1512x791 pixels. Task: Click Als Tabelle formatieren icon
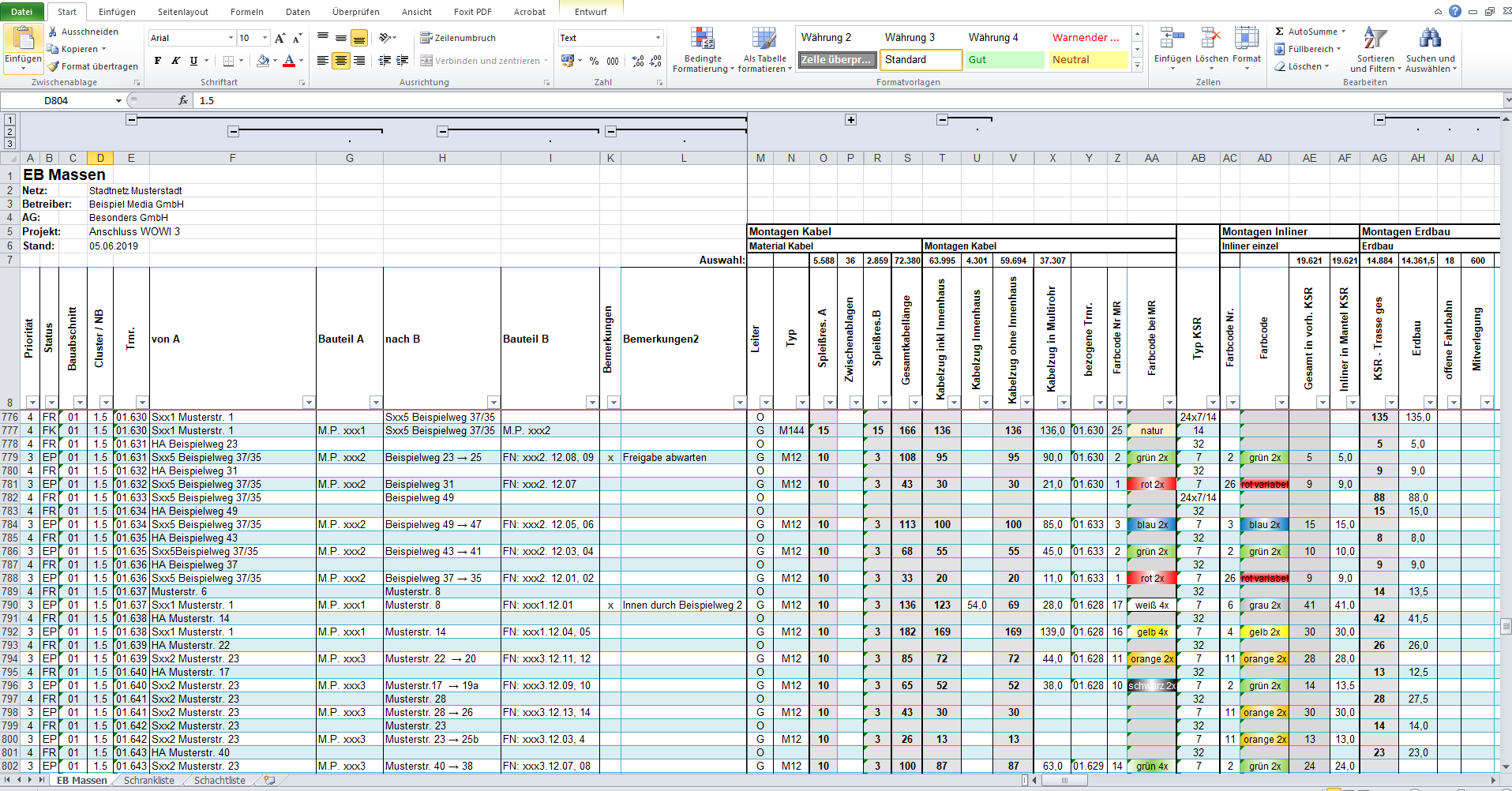764,39
